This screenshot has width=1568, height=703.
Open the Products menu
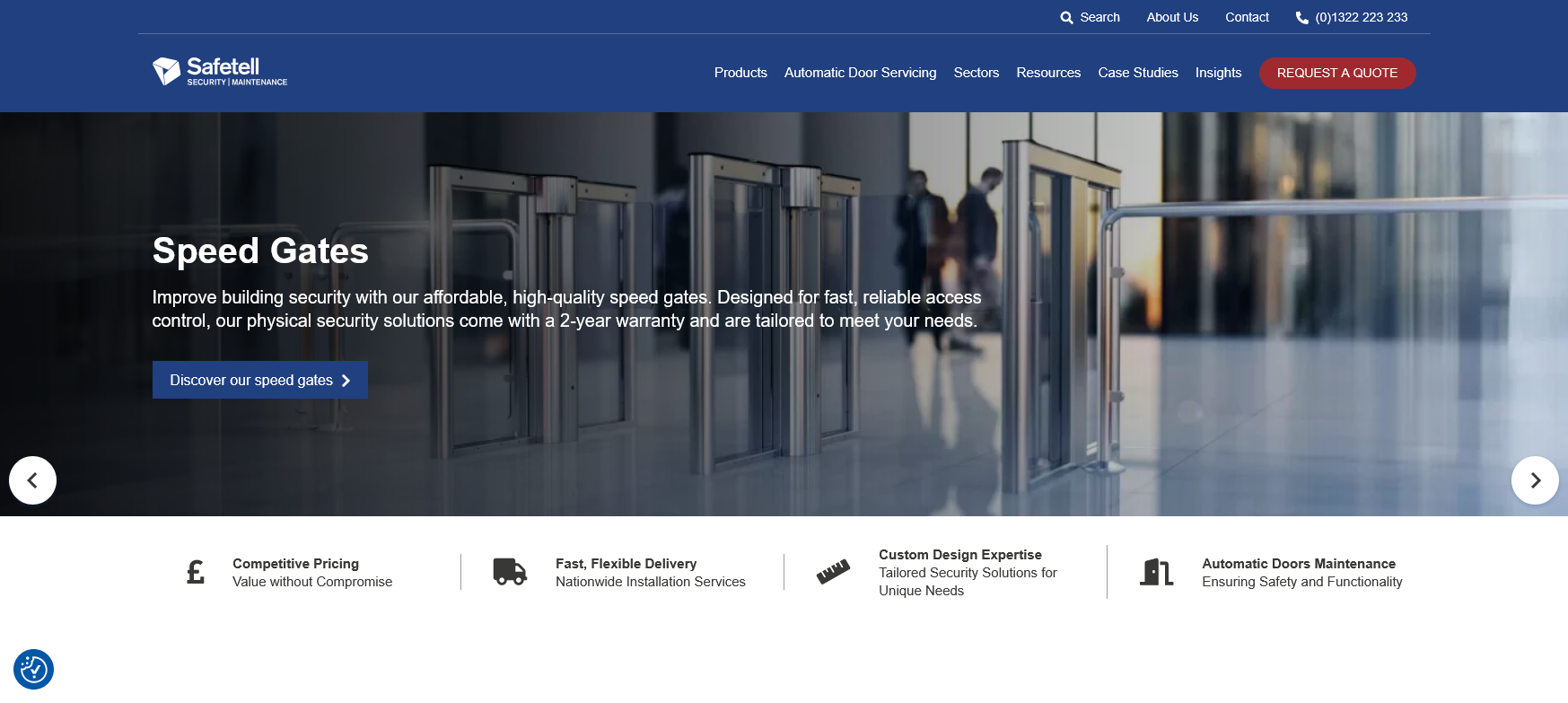coord(740,73)
